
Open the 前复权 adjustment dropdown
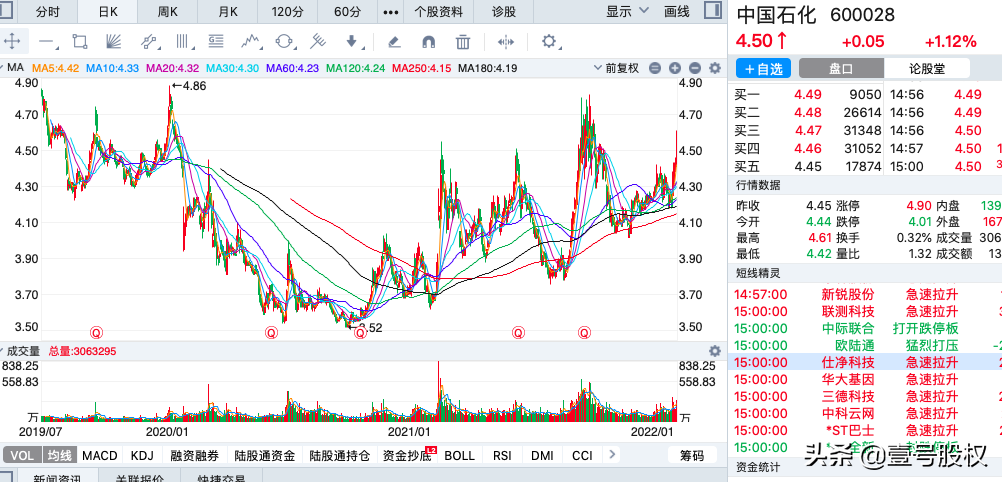click(616, 68)
